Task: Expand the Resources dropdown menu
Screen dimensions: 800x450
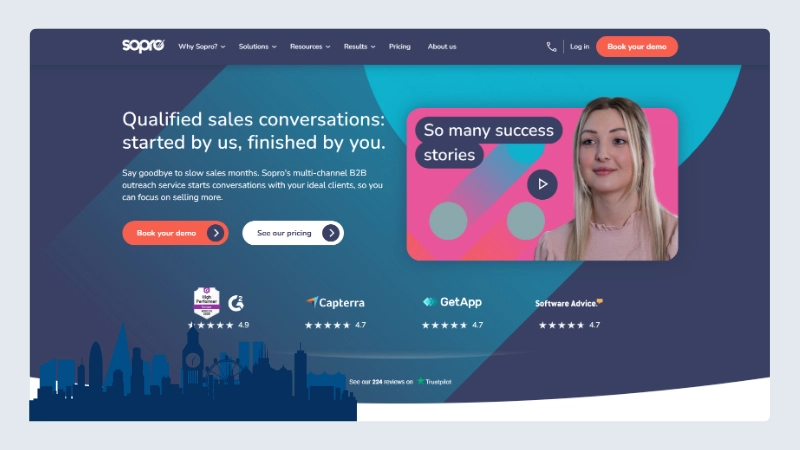Action: 310,46
